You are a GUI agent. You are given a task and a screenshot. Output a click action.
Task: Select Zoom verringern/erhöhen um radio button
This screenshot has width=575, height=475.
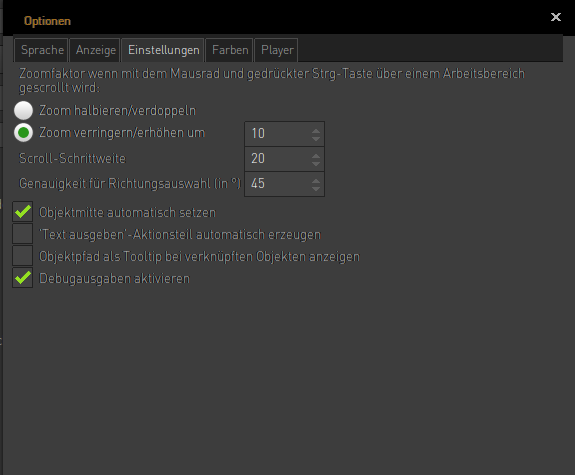(x=23, y=133)
